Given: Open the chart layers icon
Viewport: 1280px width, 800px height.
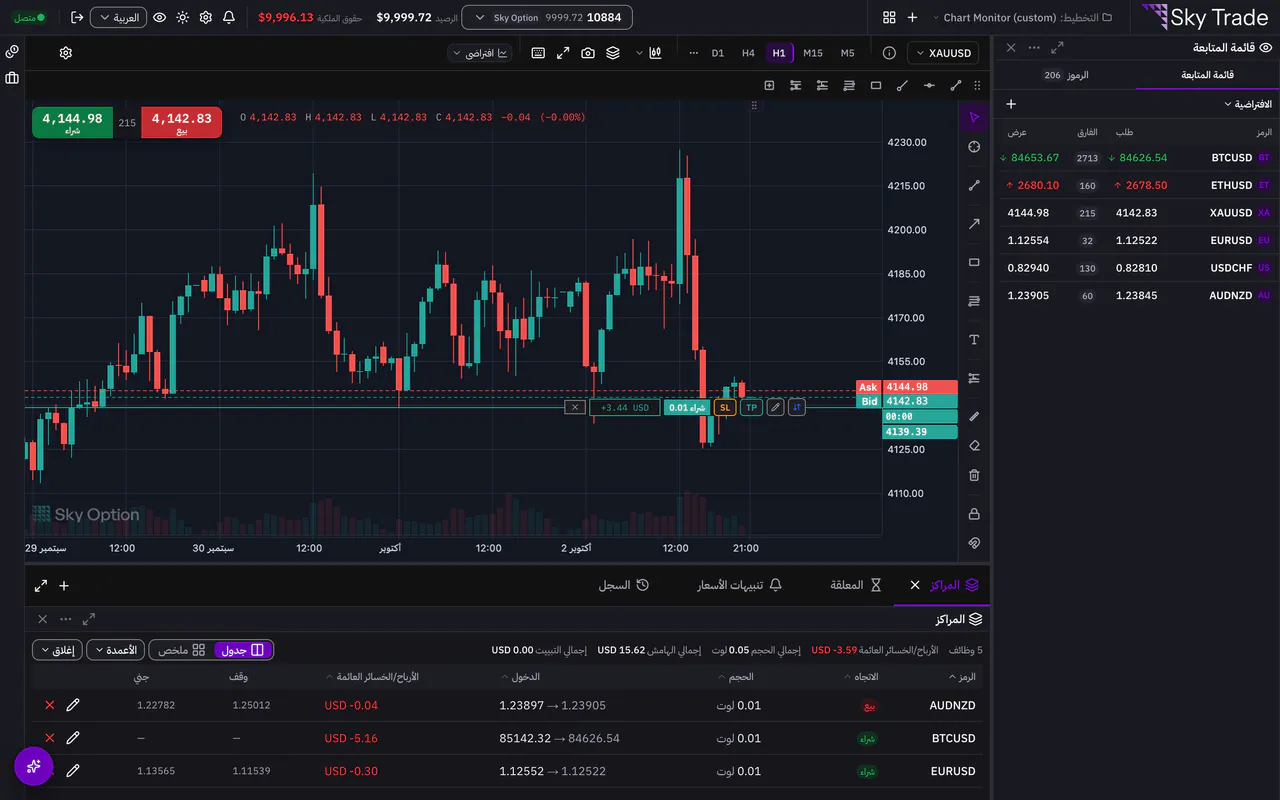Looking at the screenshot, I should point(613,53).
